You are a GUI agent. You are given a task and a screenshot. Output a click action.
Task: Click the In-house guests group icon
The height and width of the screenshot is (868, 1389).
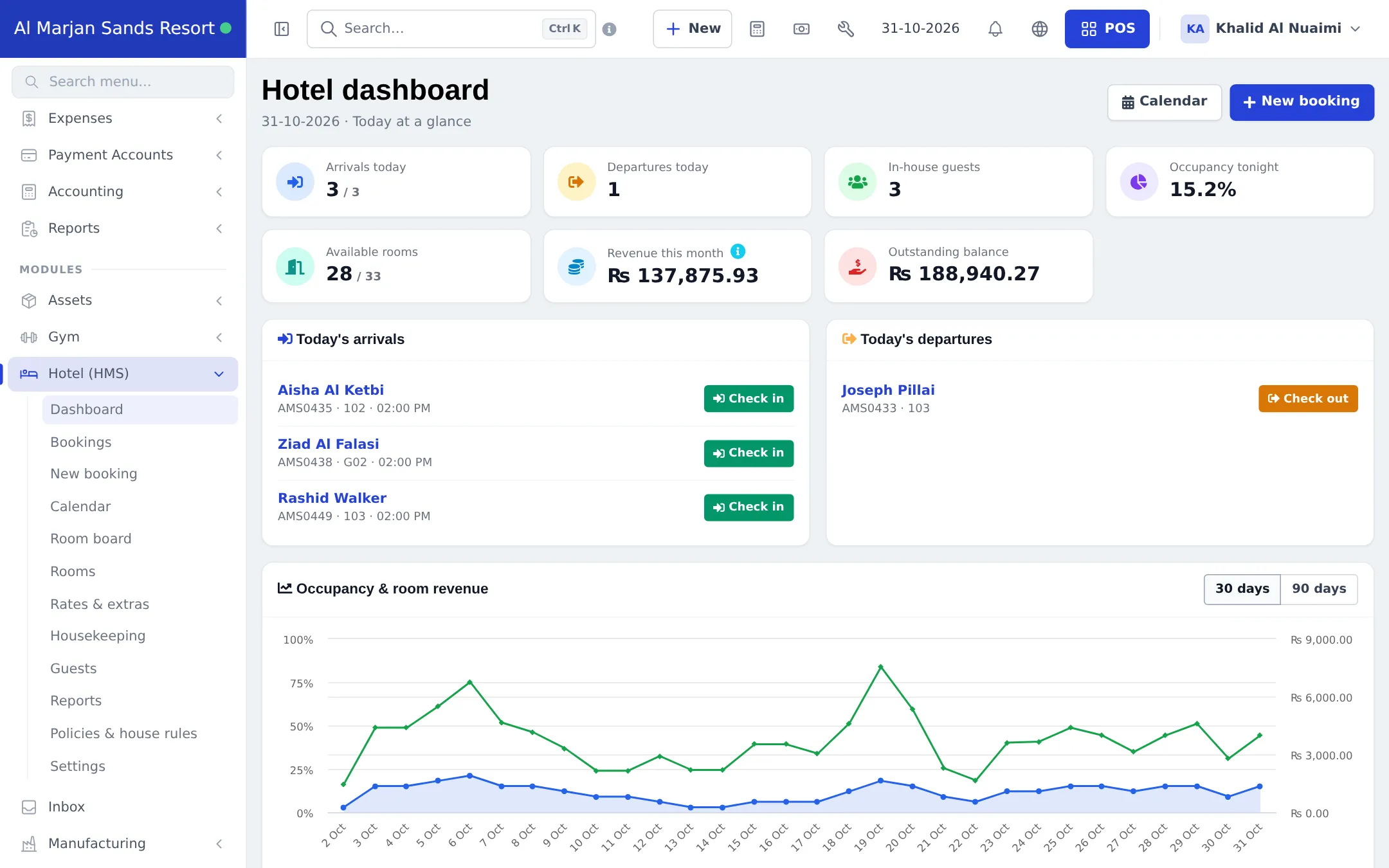coord(857,182)
